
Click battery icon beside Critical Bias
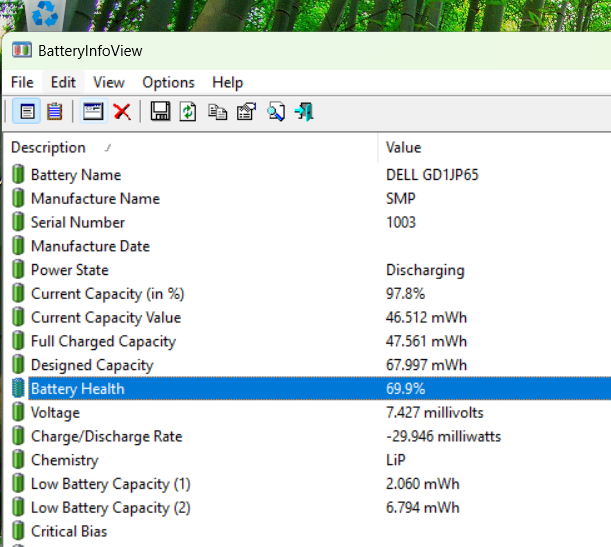click(x=18, y=531)
